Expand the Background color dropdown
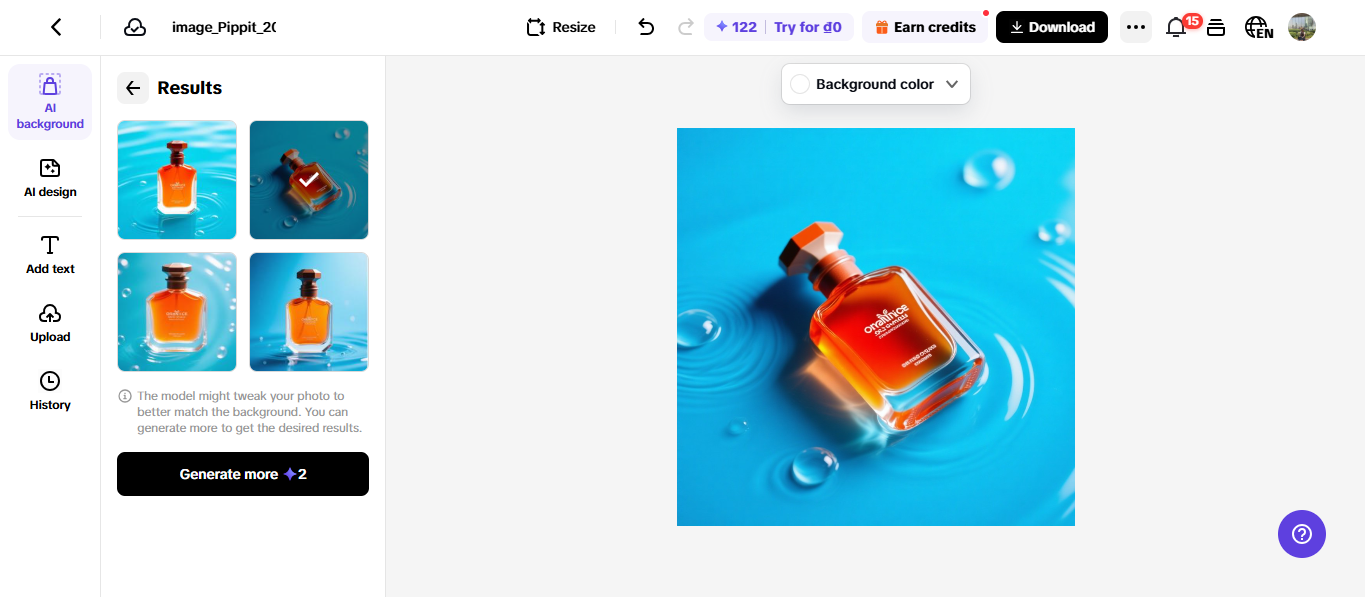This screenshot has height=597, width=1365. tap(875, 84)
